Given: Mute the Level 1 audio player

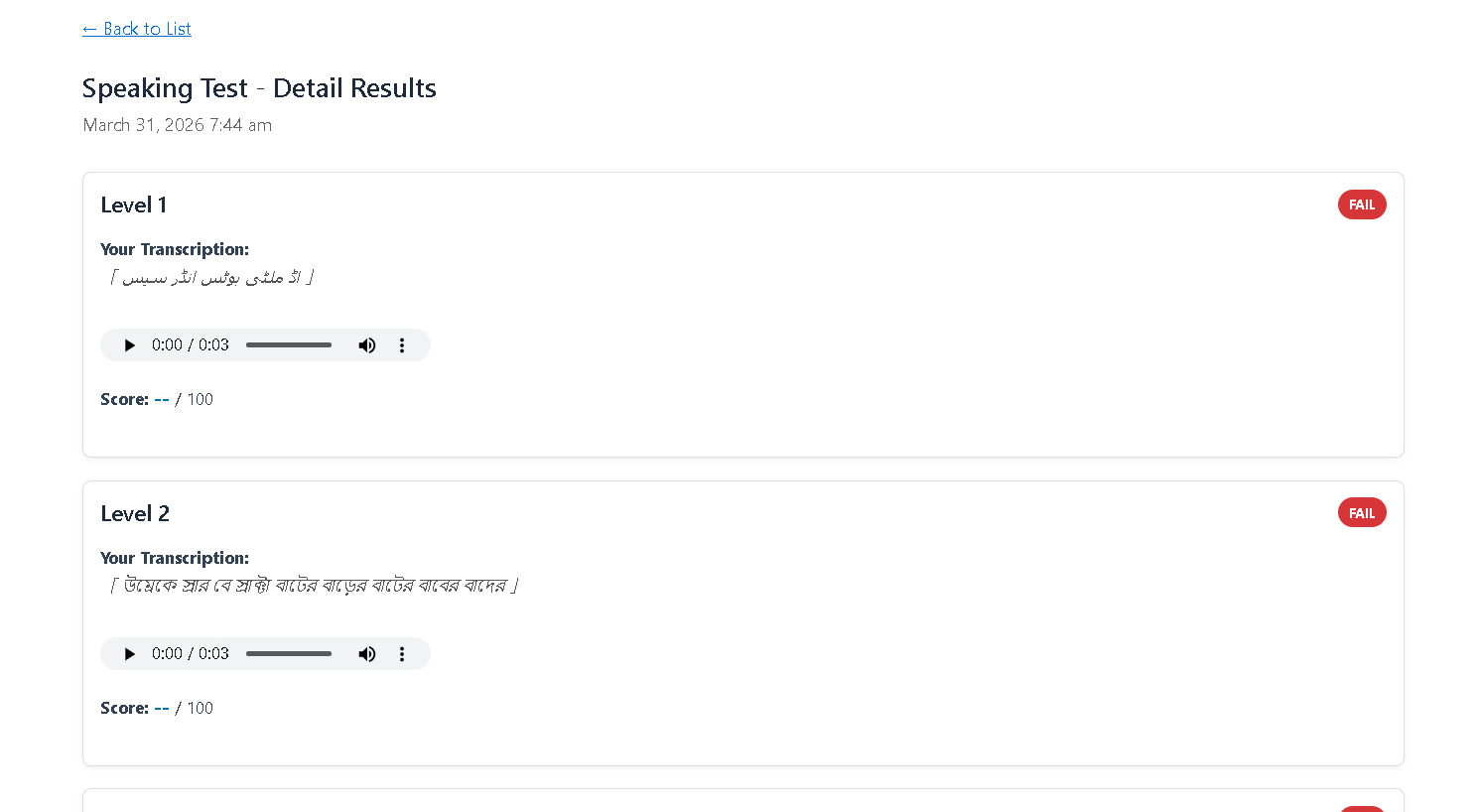Looking at the screenshot, I should (x=367, y=345).
